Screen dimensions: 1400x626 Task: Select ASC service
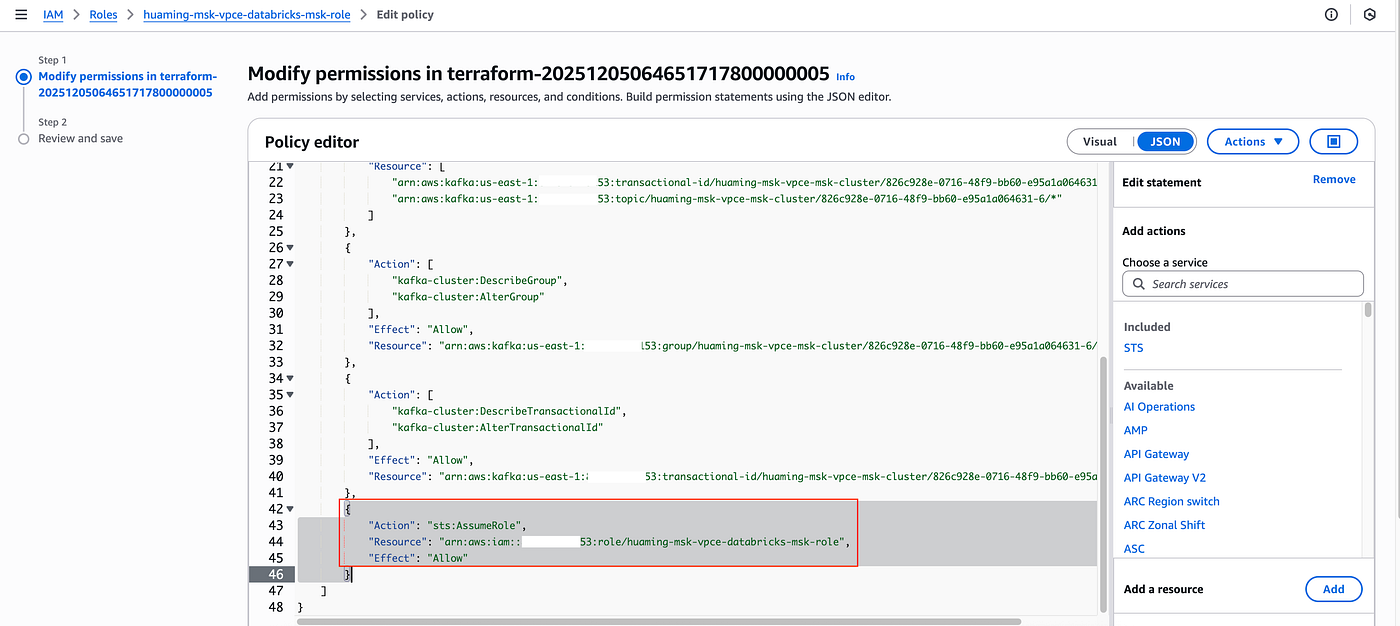pyautogui.click(x=1134, y=549)
